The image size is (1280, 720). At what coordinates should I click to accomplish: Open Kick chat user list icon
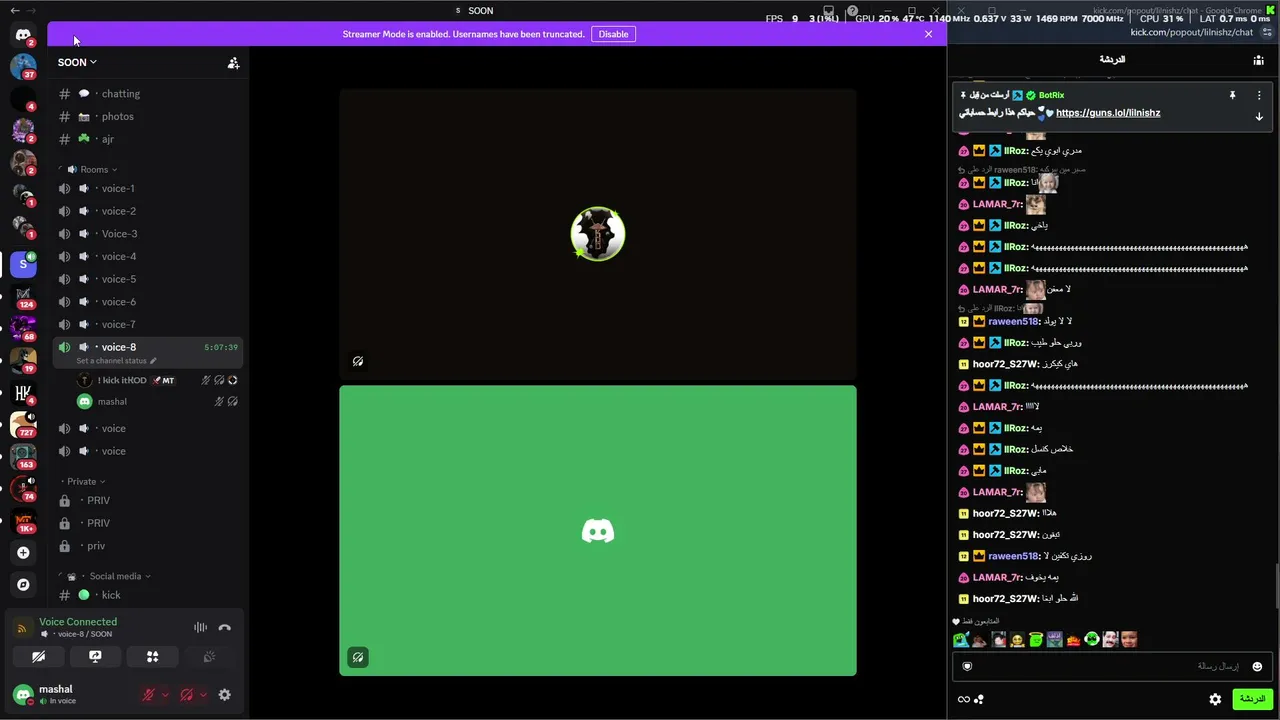(1258, 60)
